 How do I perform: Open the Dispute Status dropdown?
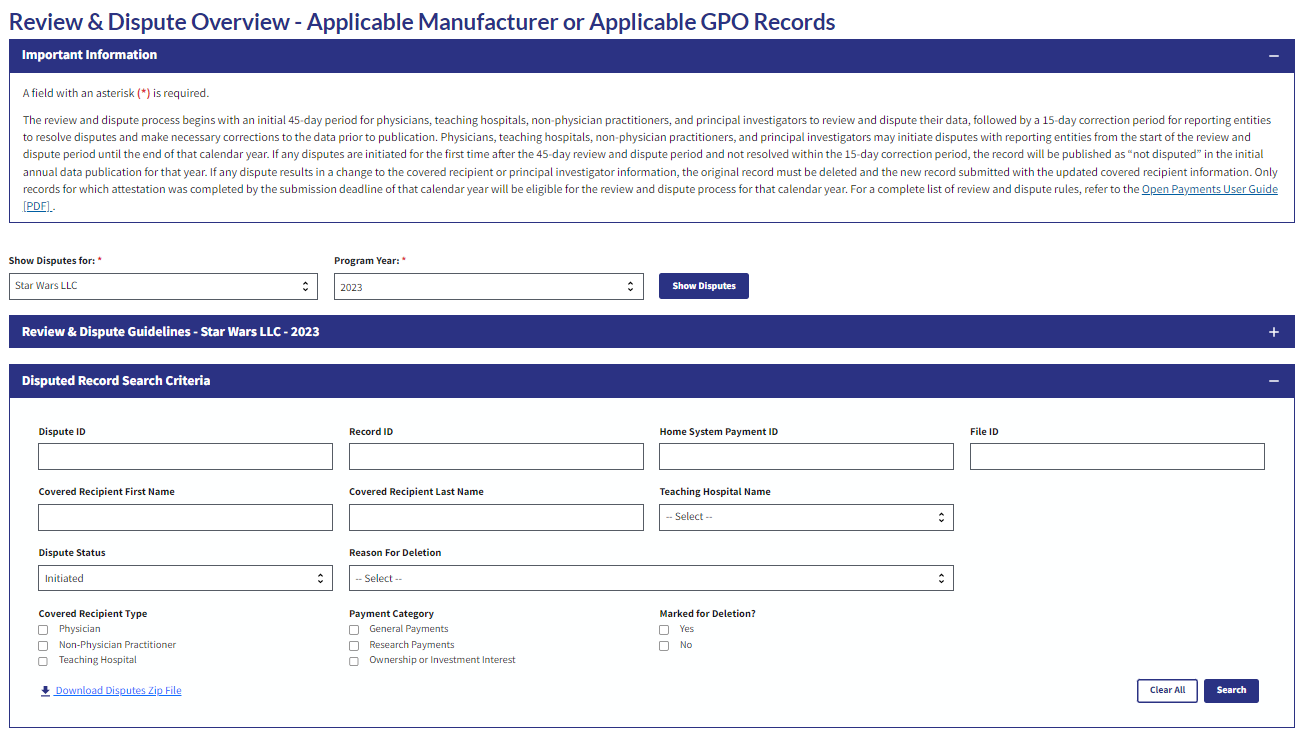(185, 579)
